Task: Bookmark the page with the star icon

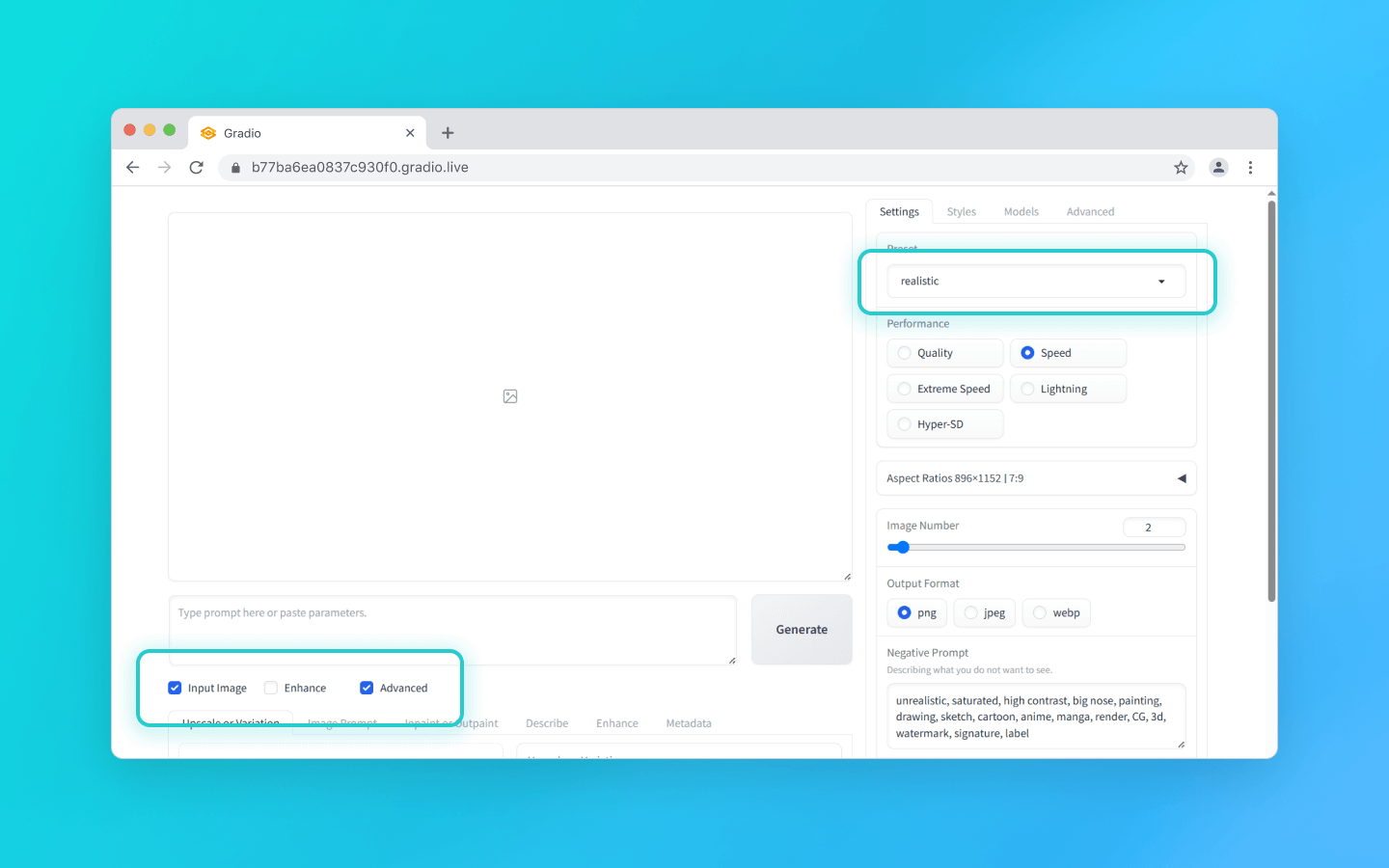Action: click(x=1181, y=167)
